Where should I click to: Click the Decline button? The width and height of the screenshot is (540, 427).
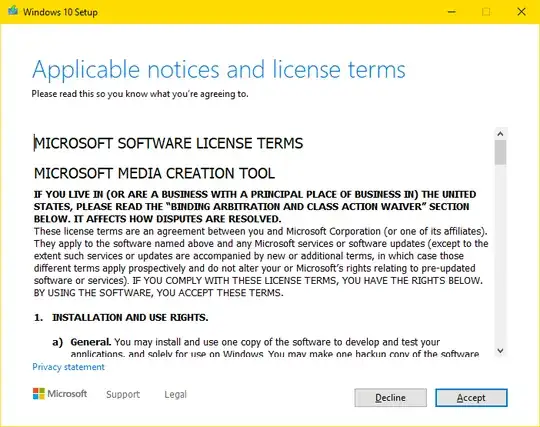coord(391,398)
